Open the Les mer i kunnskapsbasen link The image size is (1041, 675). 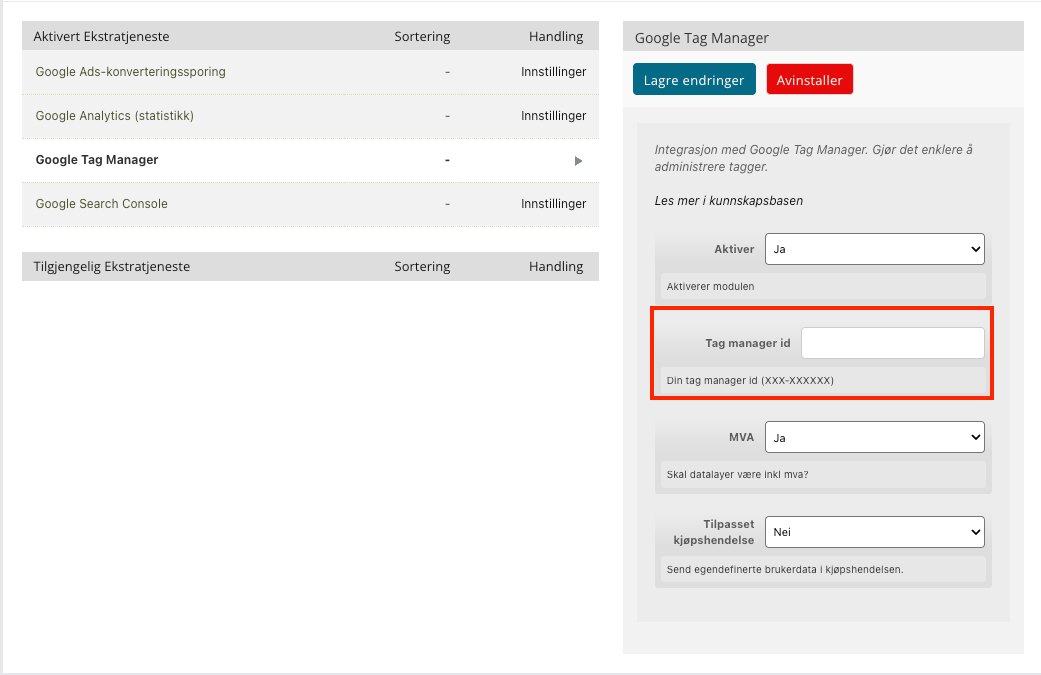[x=728, y=200]
